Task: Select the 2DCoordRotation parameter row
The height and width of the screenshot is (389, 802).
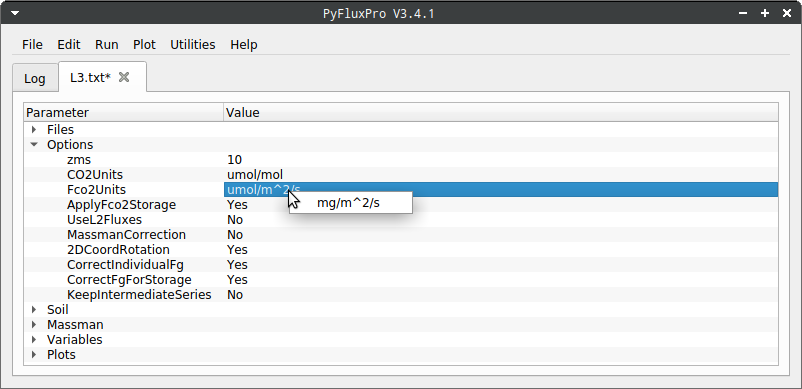Action: click(x=400, y=250)
